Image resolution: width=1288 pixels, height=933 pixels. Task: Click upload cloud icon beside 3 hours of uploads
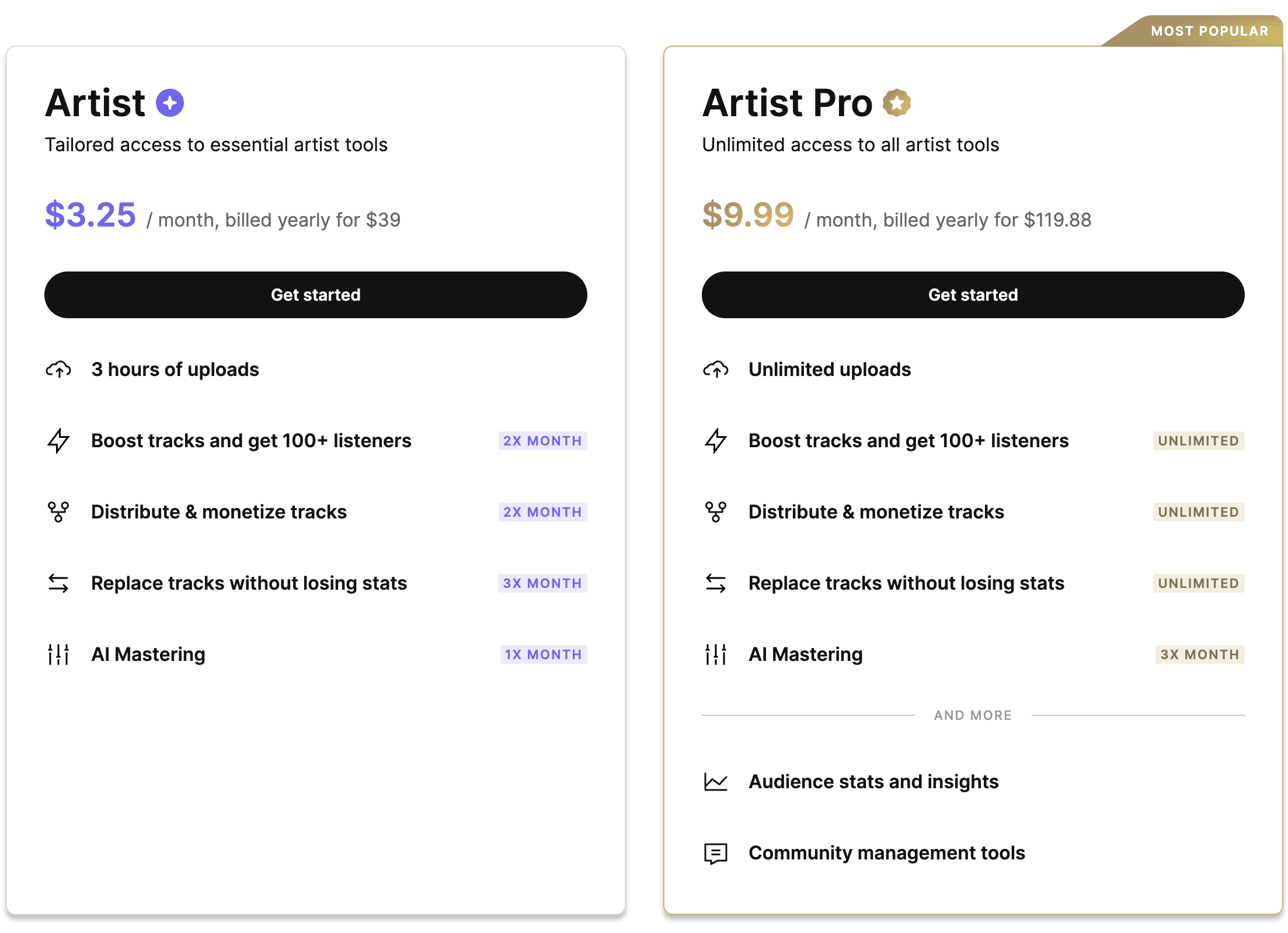point(58,370)
